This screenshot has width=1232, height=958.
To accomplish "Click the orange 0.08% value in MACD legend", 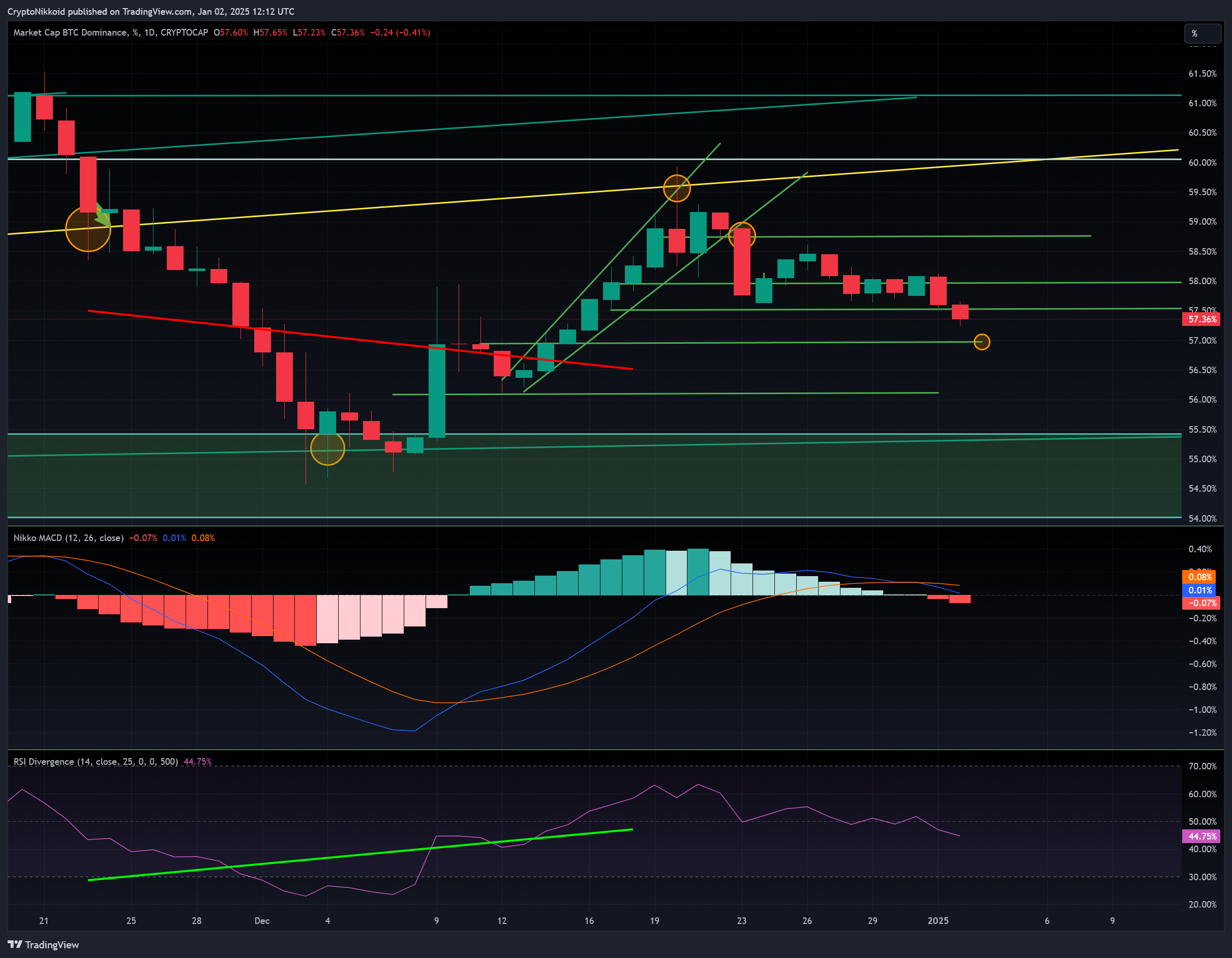I will click(x=203, y=537).
